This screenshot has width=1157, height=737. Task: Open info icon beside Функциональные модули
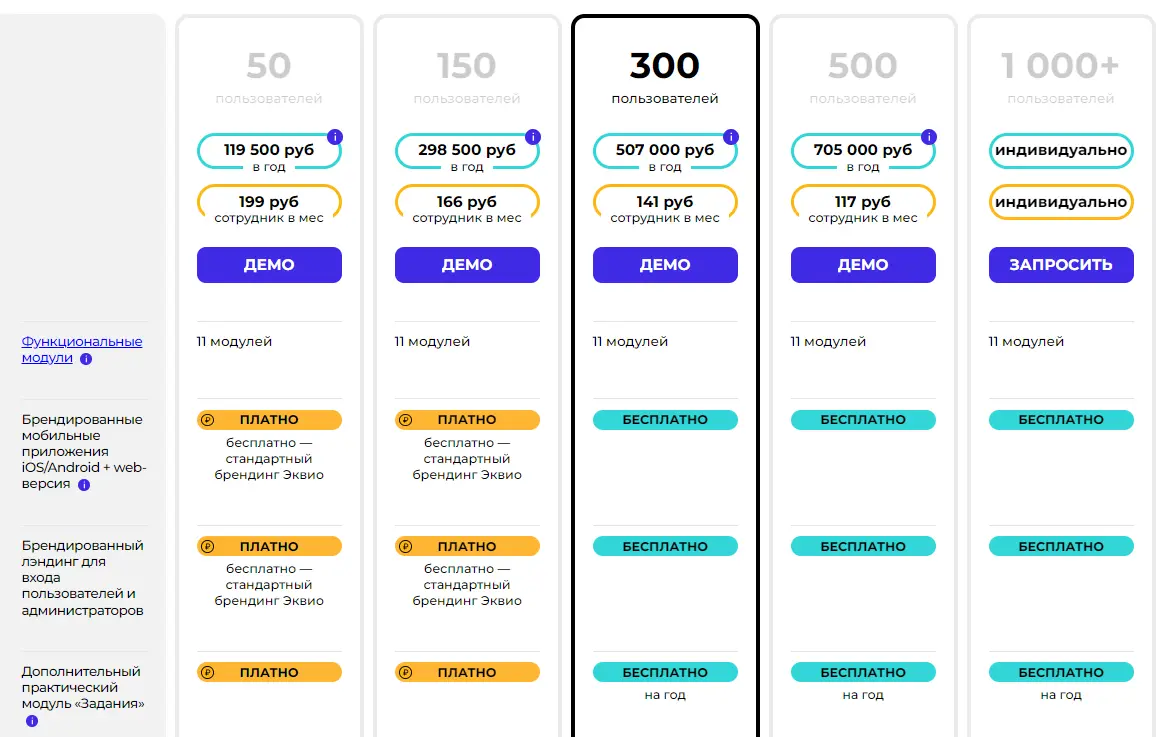coord(86,359)
